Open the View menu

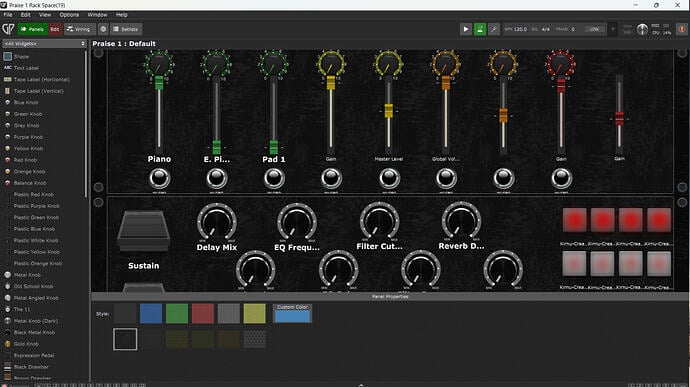tap(45, 15)
